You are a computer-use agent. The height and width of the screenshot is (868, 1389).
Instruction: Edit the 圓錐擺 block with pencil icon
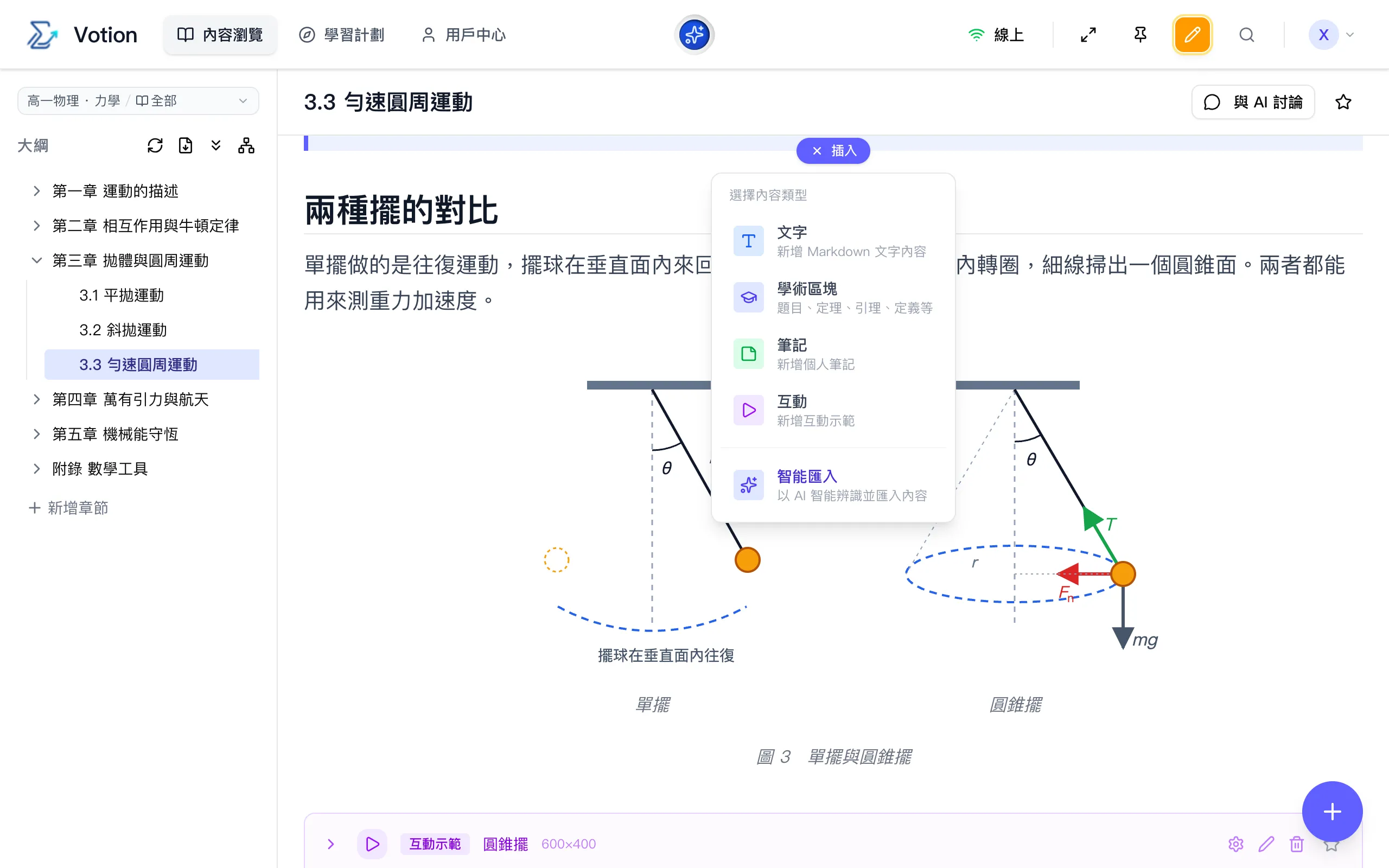pos(1266,844)
